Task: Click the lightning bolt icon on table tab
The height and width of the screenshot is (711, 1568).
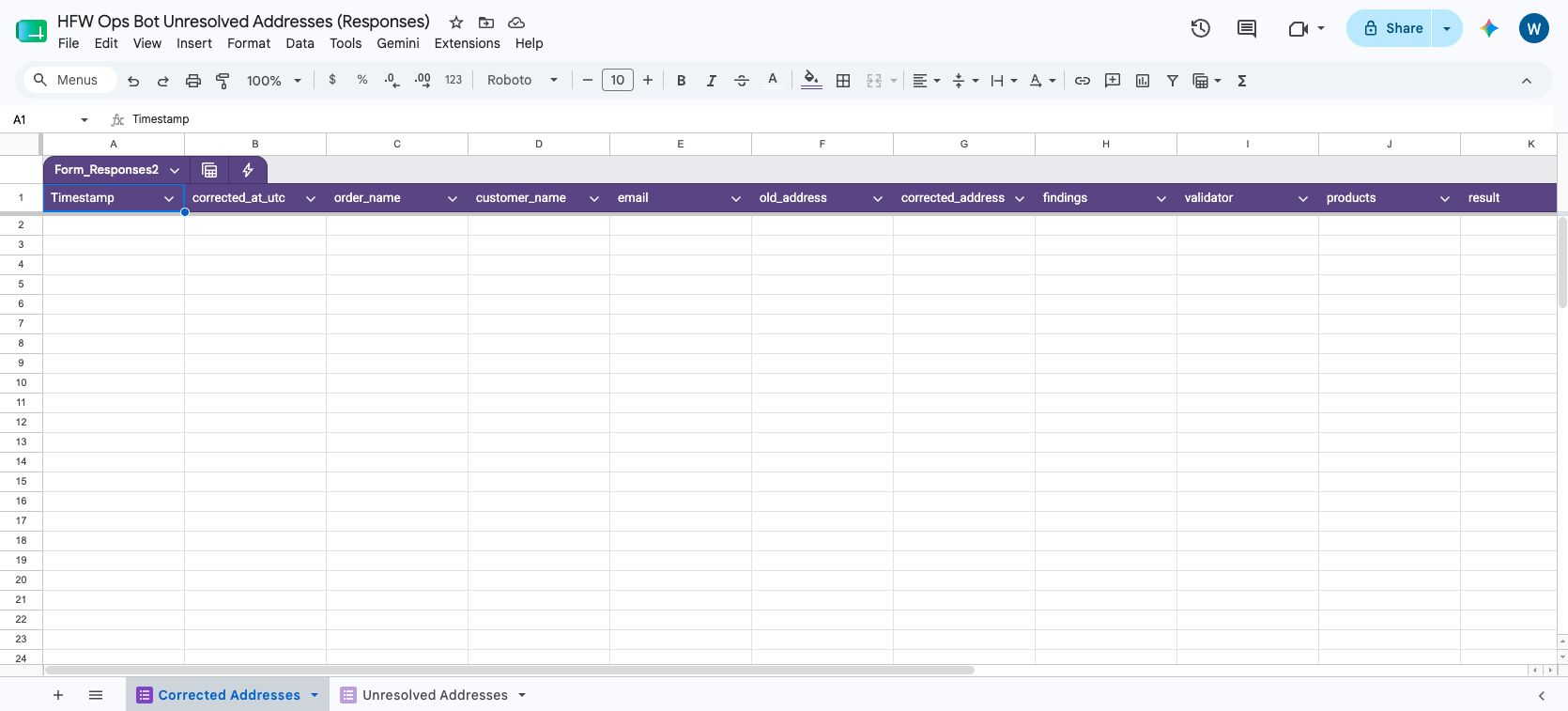Action: point(248,170)
